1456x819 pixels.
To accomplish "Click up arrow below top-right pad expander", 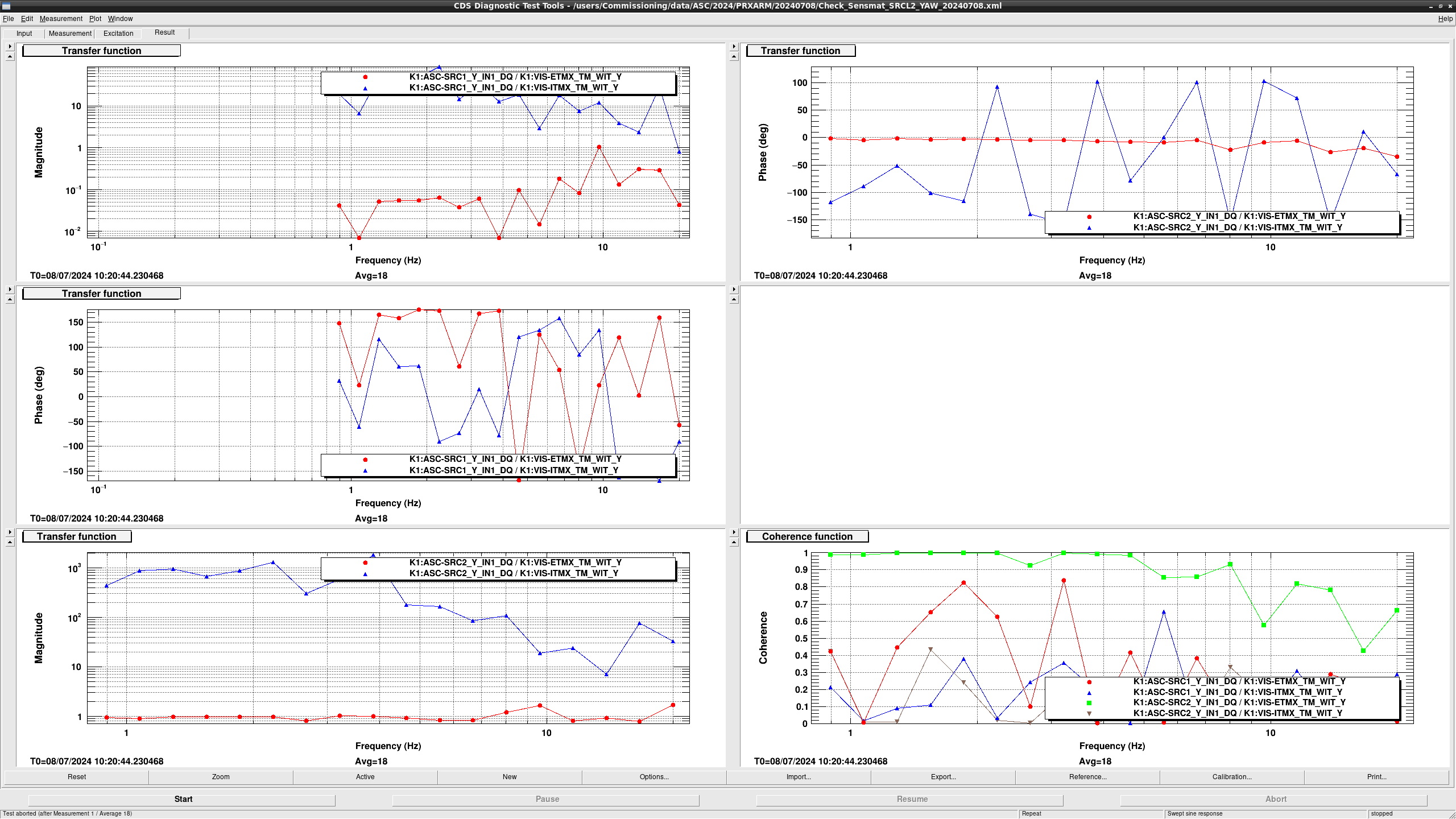I will (x=734, y=56).
